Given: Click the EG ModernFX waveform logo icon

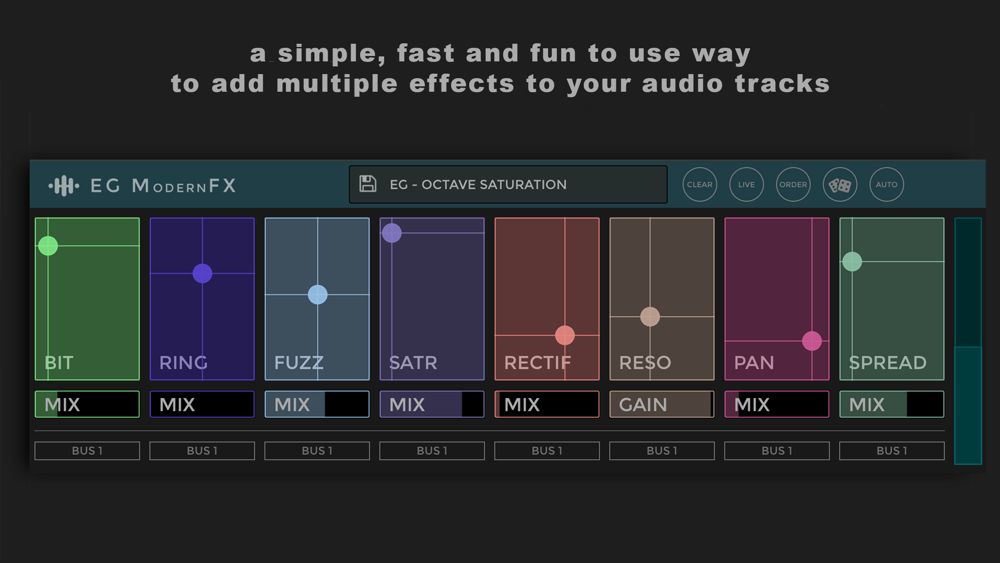Looking at the screenshot, I should click(64, 186).
